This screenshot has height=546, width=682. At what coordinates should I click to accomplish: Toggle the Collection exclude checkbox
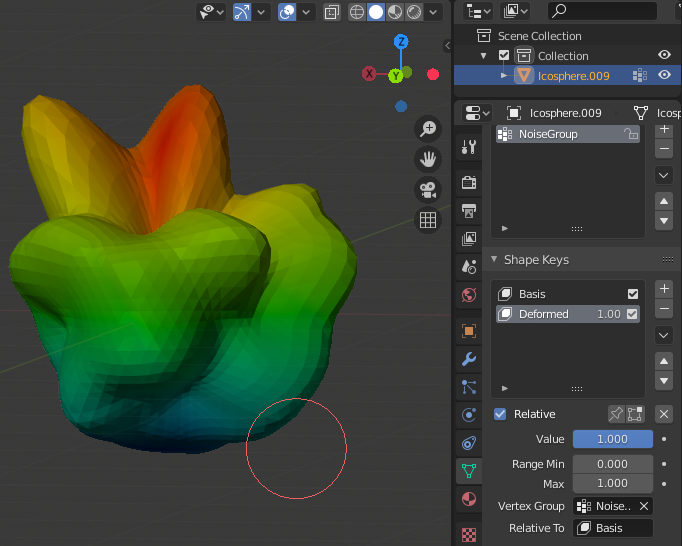point(504,55)
